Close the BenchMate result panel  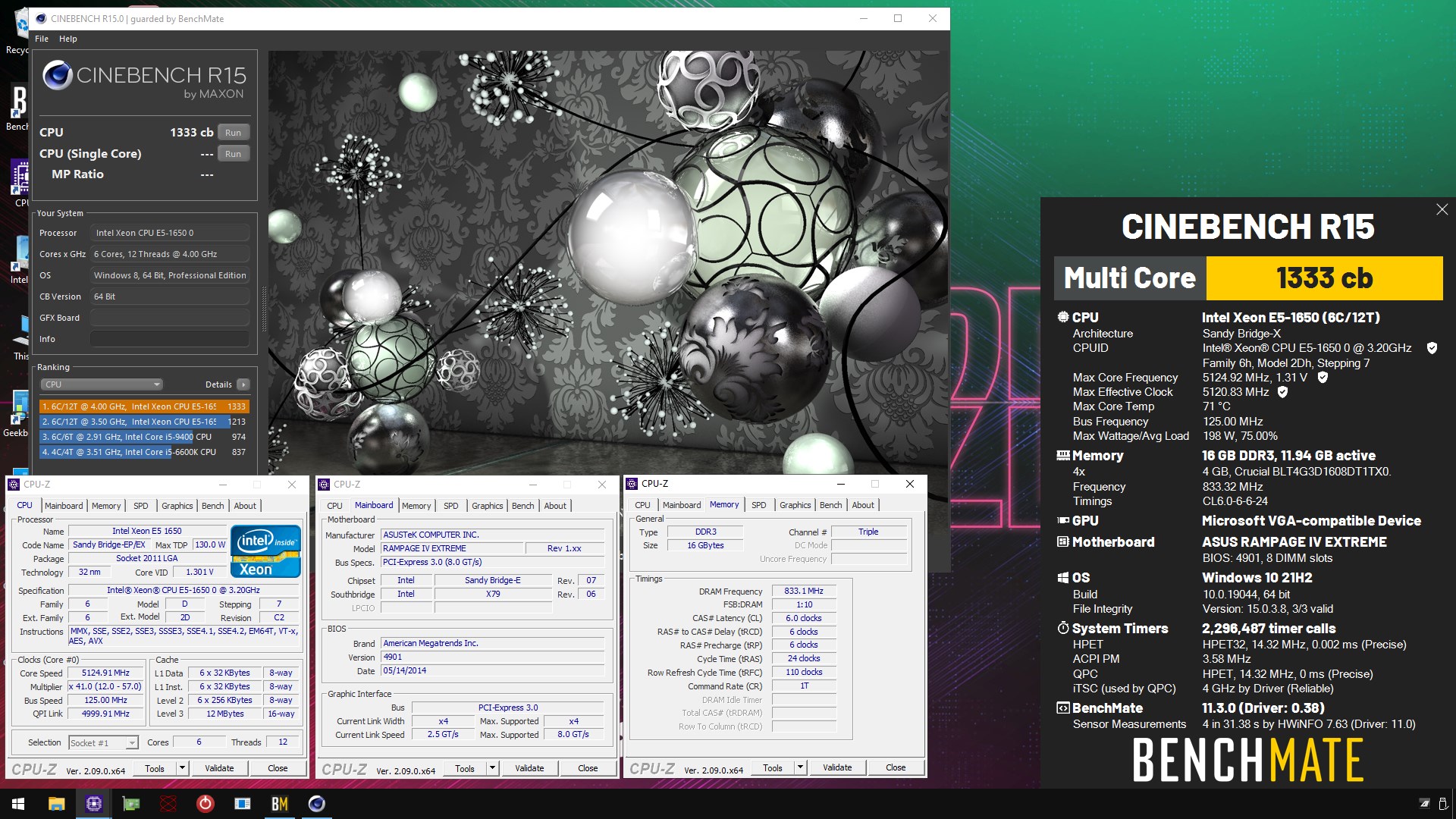1442,209
